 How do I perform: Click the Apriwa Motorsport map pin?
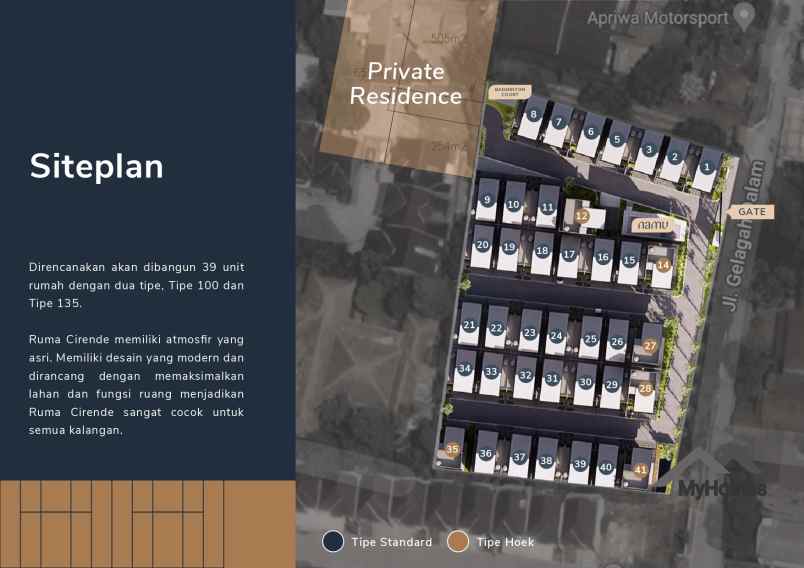point(743,16)
